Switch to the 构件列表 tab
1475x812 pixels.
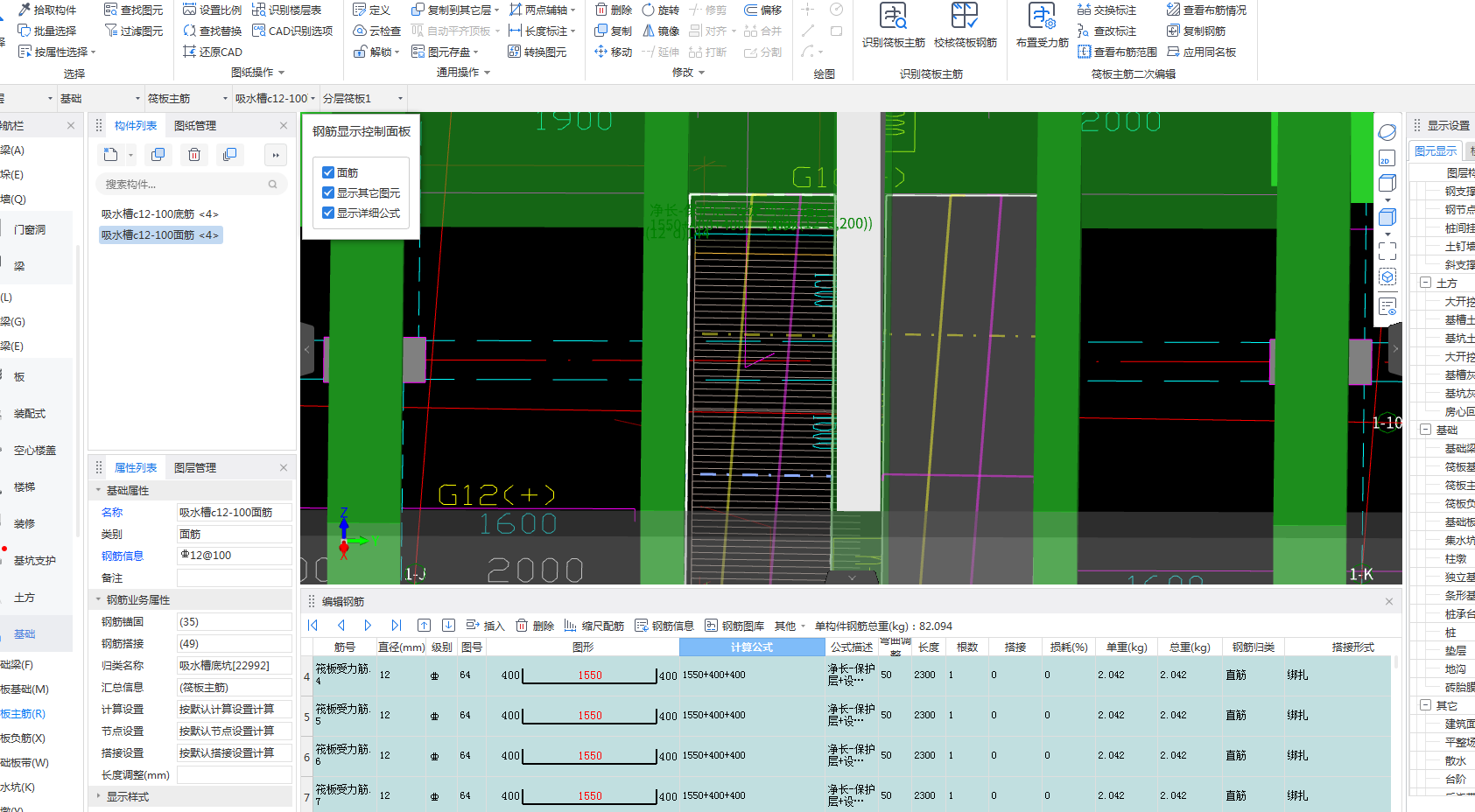[x=136, y=126]
